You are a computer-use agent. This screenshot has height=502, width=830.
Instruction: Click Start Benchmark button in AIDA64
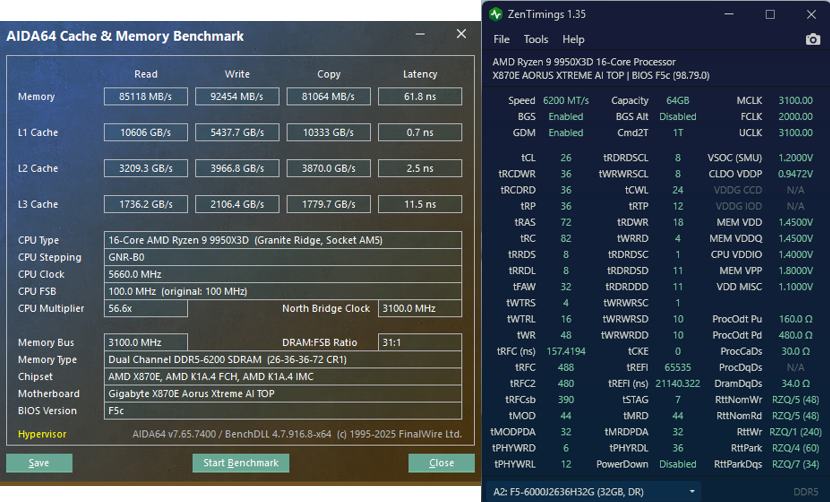pos(241,463)
